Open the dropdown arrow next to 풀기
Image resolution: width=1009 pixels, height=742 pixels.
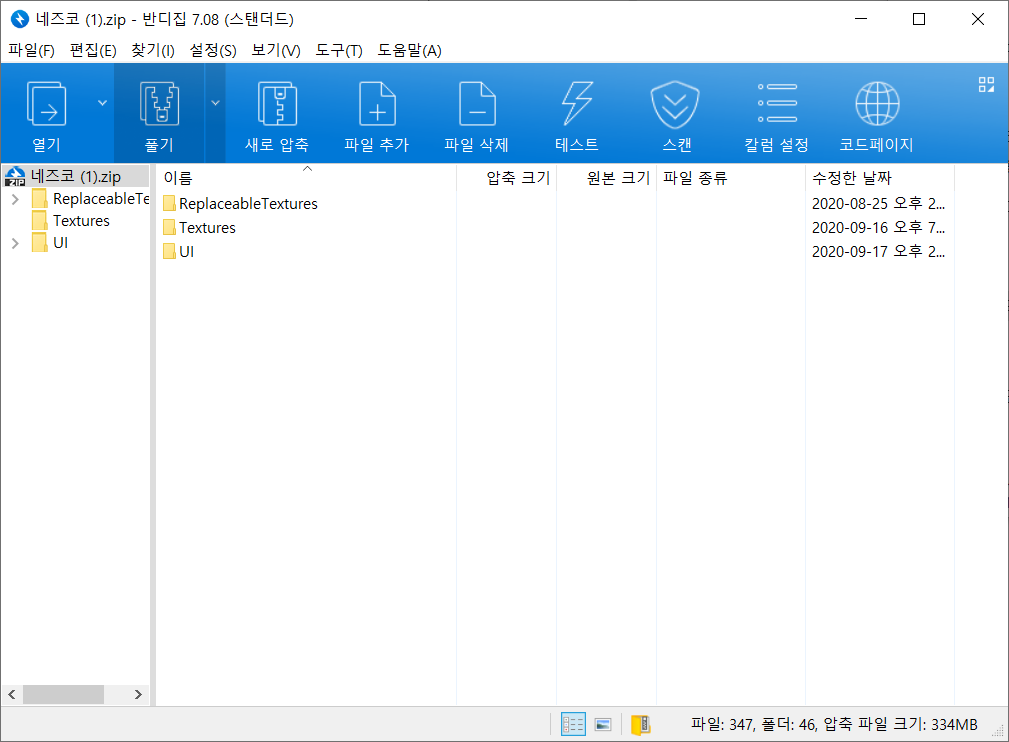click(216, 102)
